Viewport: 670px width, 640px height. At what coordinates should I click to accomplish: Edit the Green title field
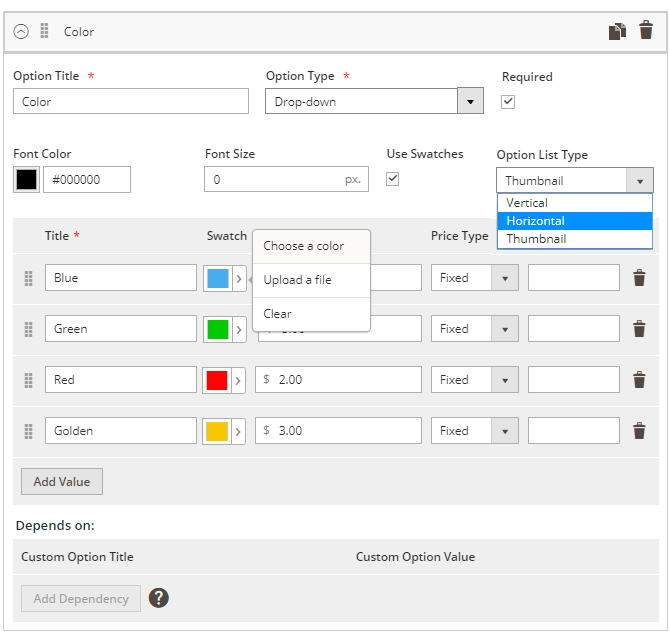pyautogui.click(x=121, y=329)
